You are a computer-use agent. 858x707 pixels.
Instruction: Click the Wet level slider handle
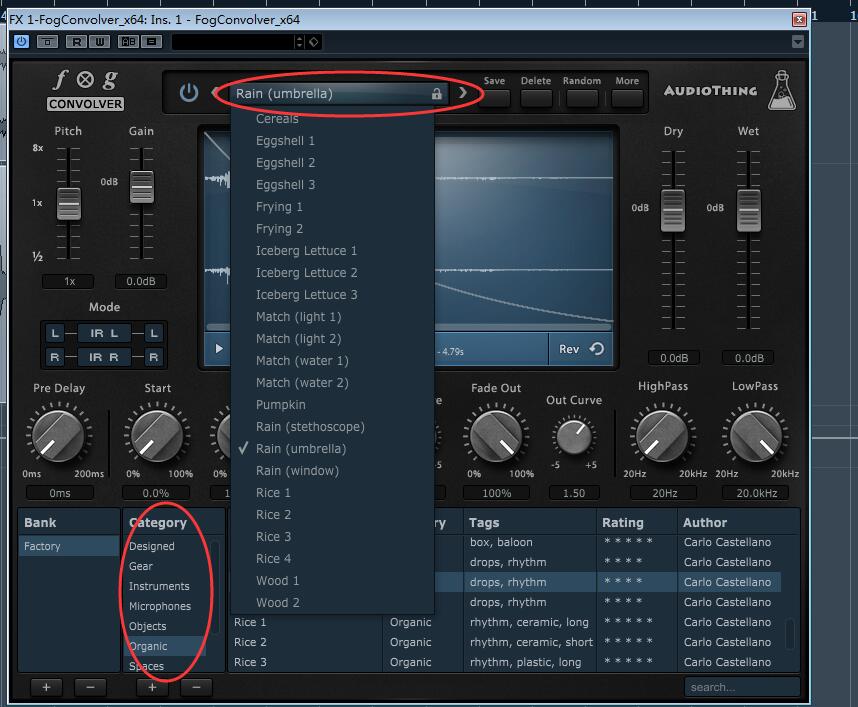coord(749,210)
